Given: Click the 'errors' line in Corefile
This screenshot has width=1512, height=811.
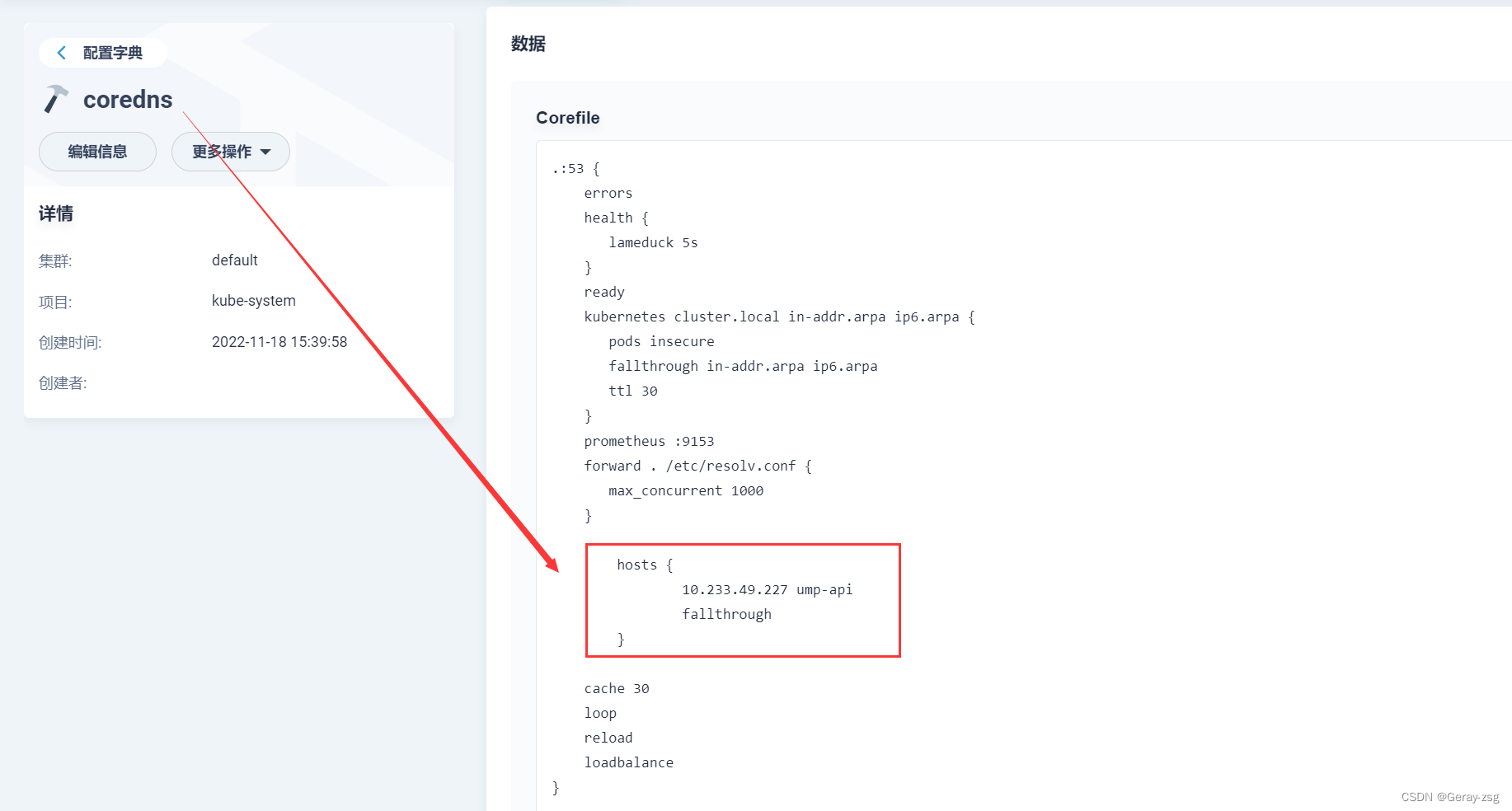Looking at the screenshot, I should tap(608, 194).
